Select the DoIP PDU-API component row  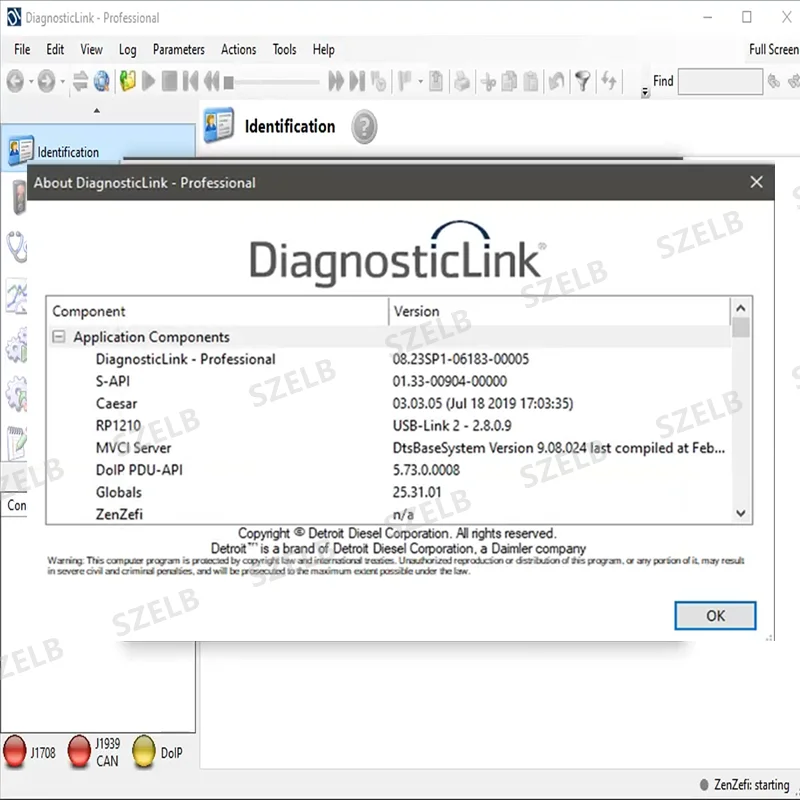tap(390, 470)
